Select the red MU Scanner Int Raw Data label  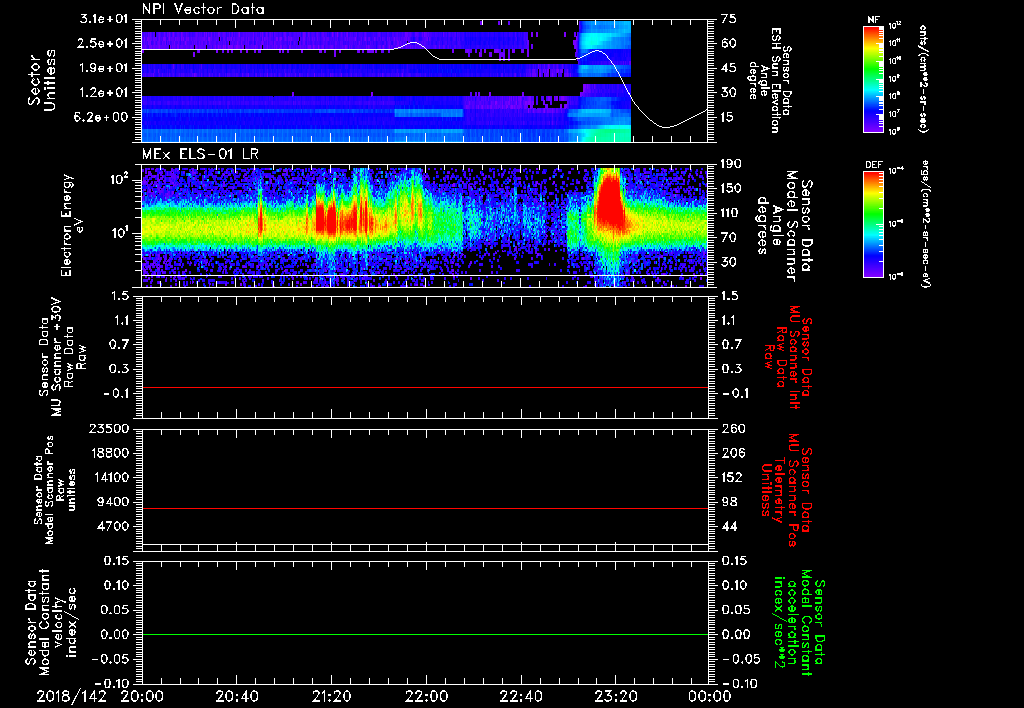(x=788, y=356)
